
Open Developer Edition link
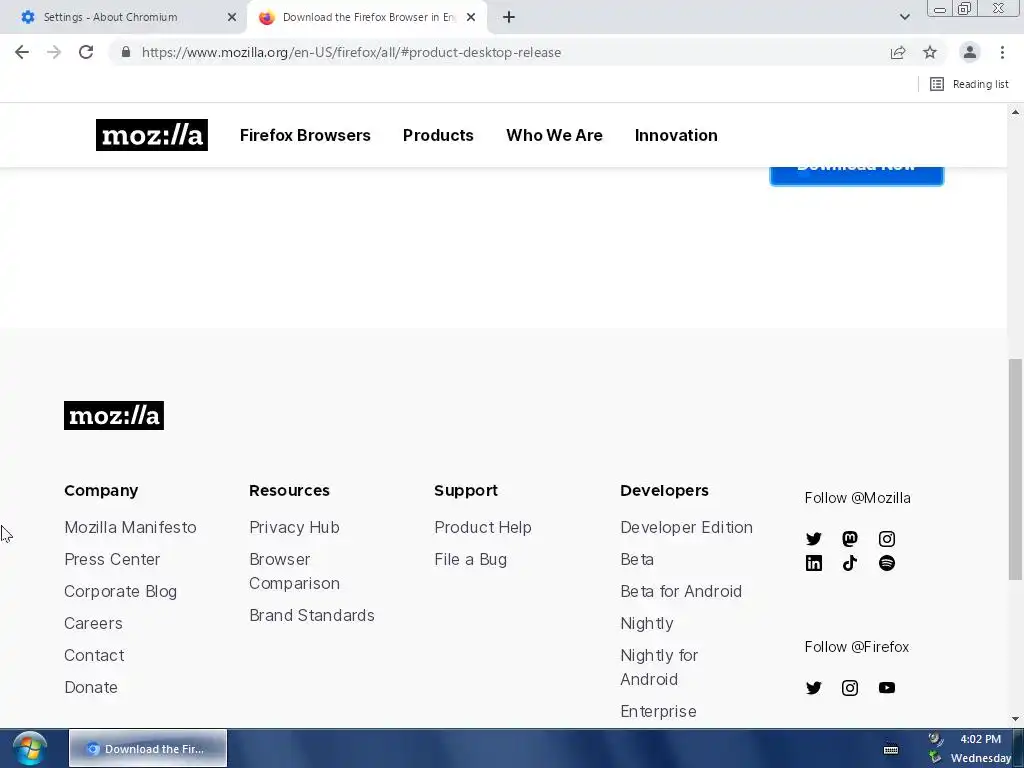686,527
